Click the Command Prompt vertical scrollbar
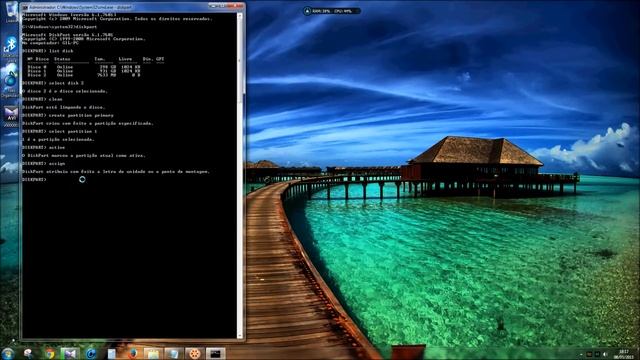The image size is (640, 360). (x=240, y=176)
